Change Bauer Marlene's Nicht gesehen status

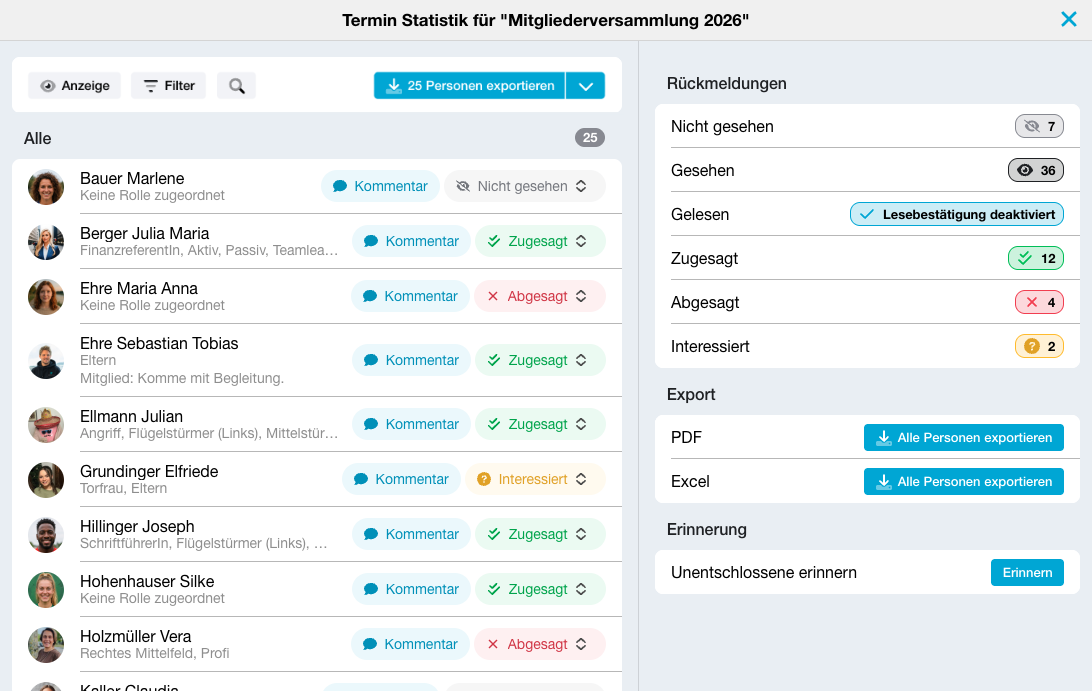[x=524, y=186]
